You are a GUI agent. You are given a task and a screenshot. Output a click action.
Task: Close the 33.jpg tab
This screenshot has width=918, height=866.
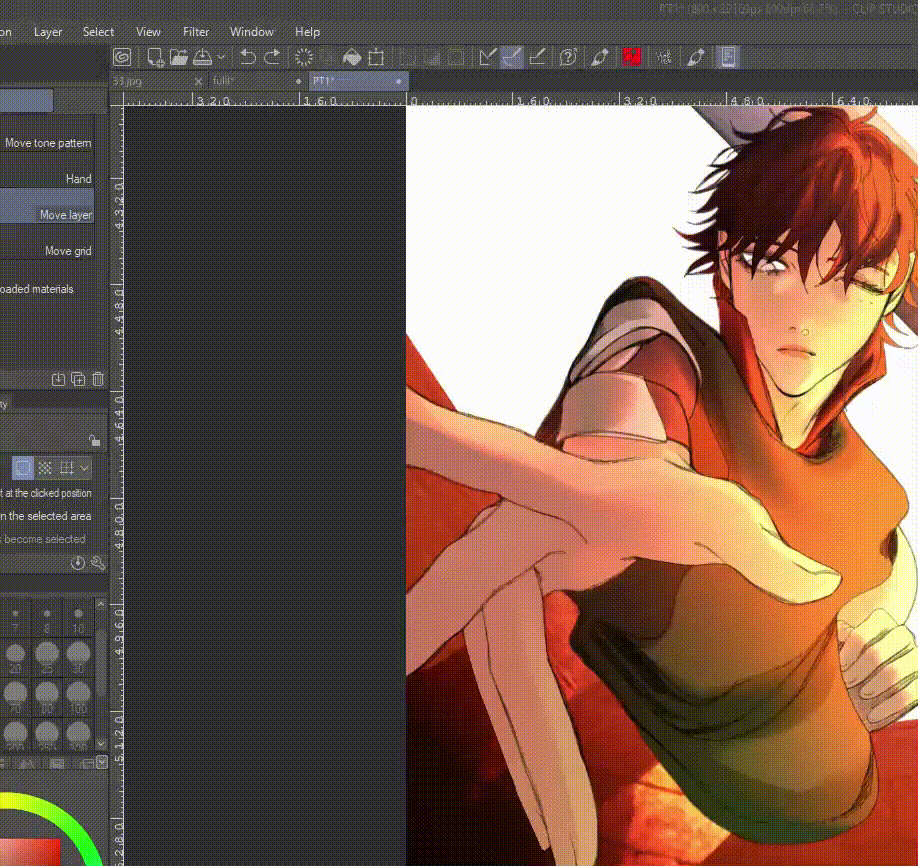point(198,81)
